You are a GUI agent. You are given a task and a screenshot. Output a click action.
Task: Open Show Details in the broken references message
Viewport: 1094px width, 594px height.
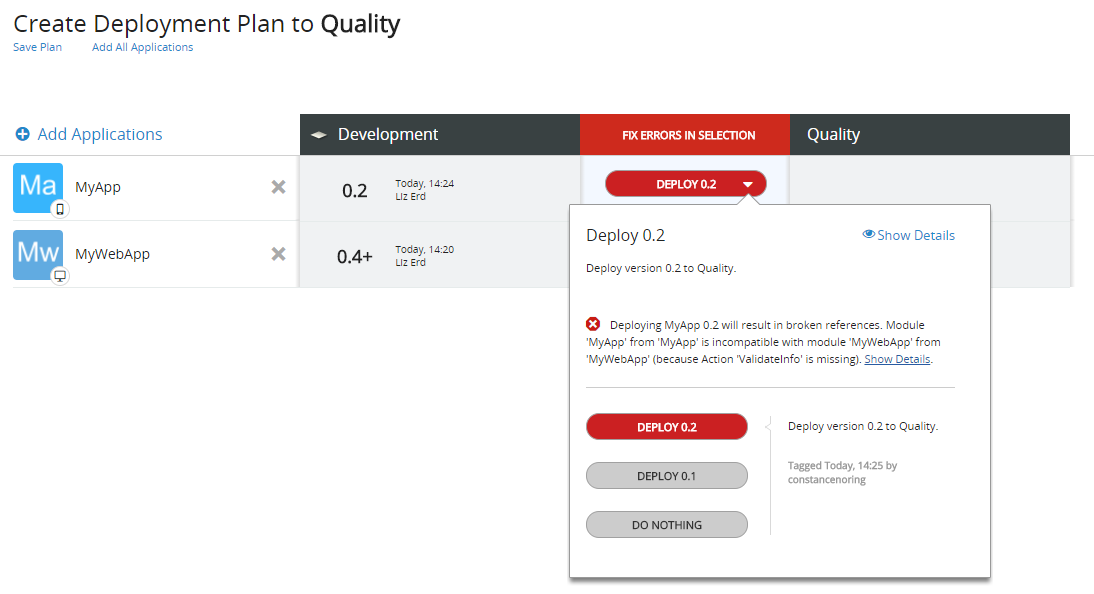[896, 358]
